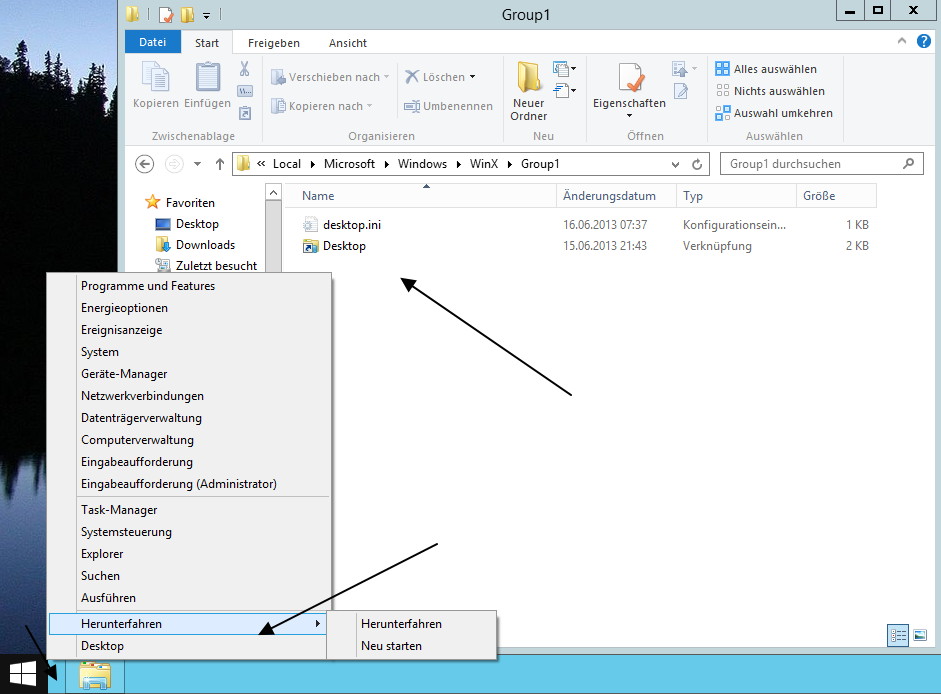Open the new item dropdown icon
Image resolution: width=941 pixels, height=694 pixels.
pyautogui.click(x=564, y=69)
